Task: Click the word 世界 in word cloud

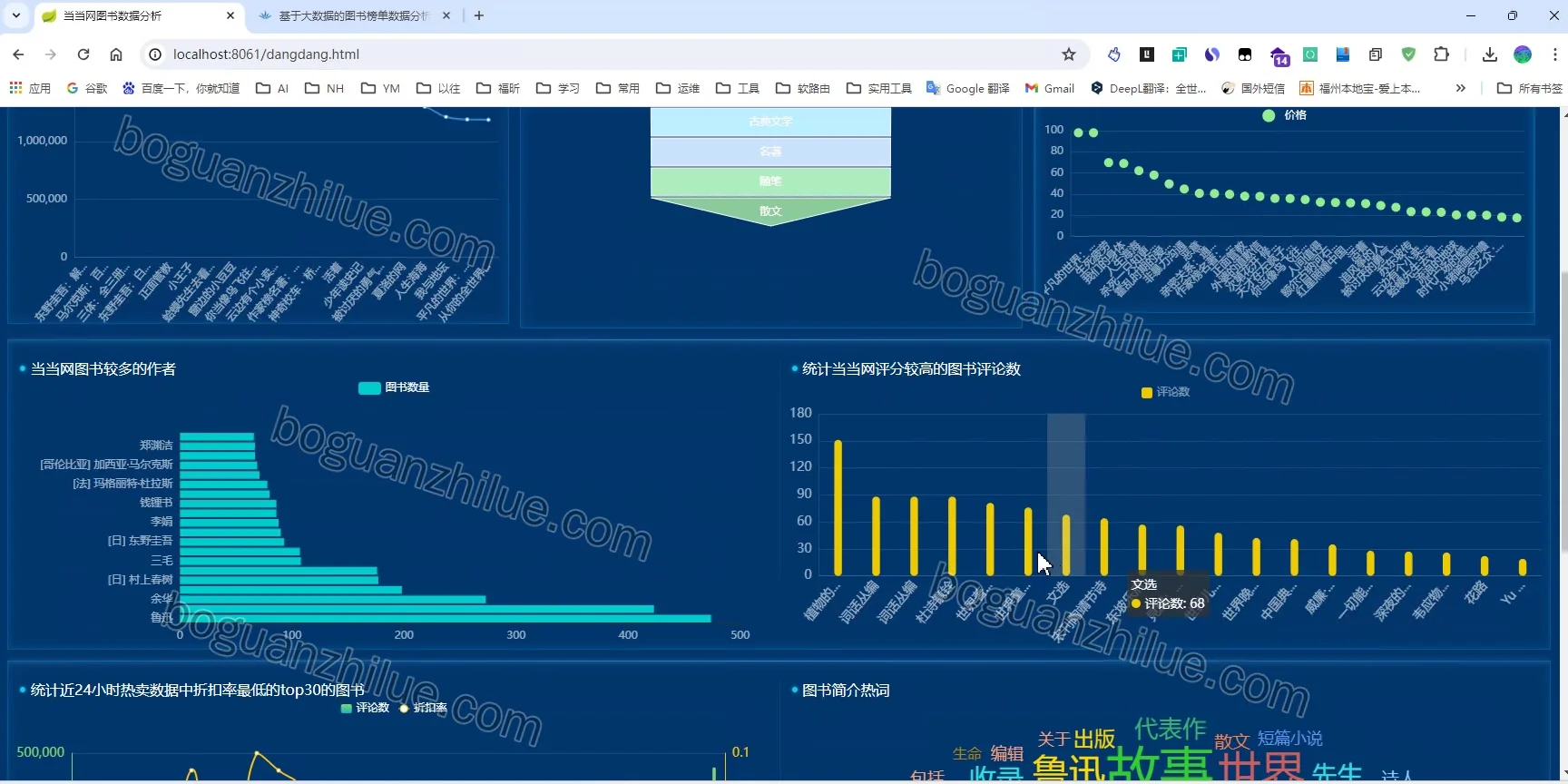Action: point(1260,767)
